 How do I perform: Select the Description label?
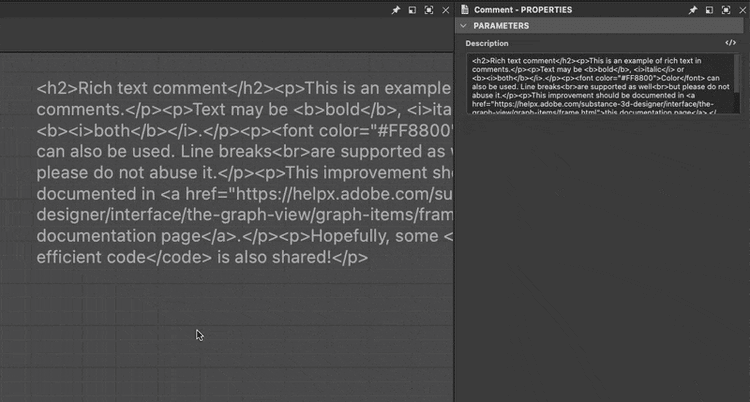(x=487, y=43)
